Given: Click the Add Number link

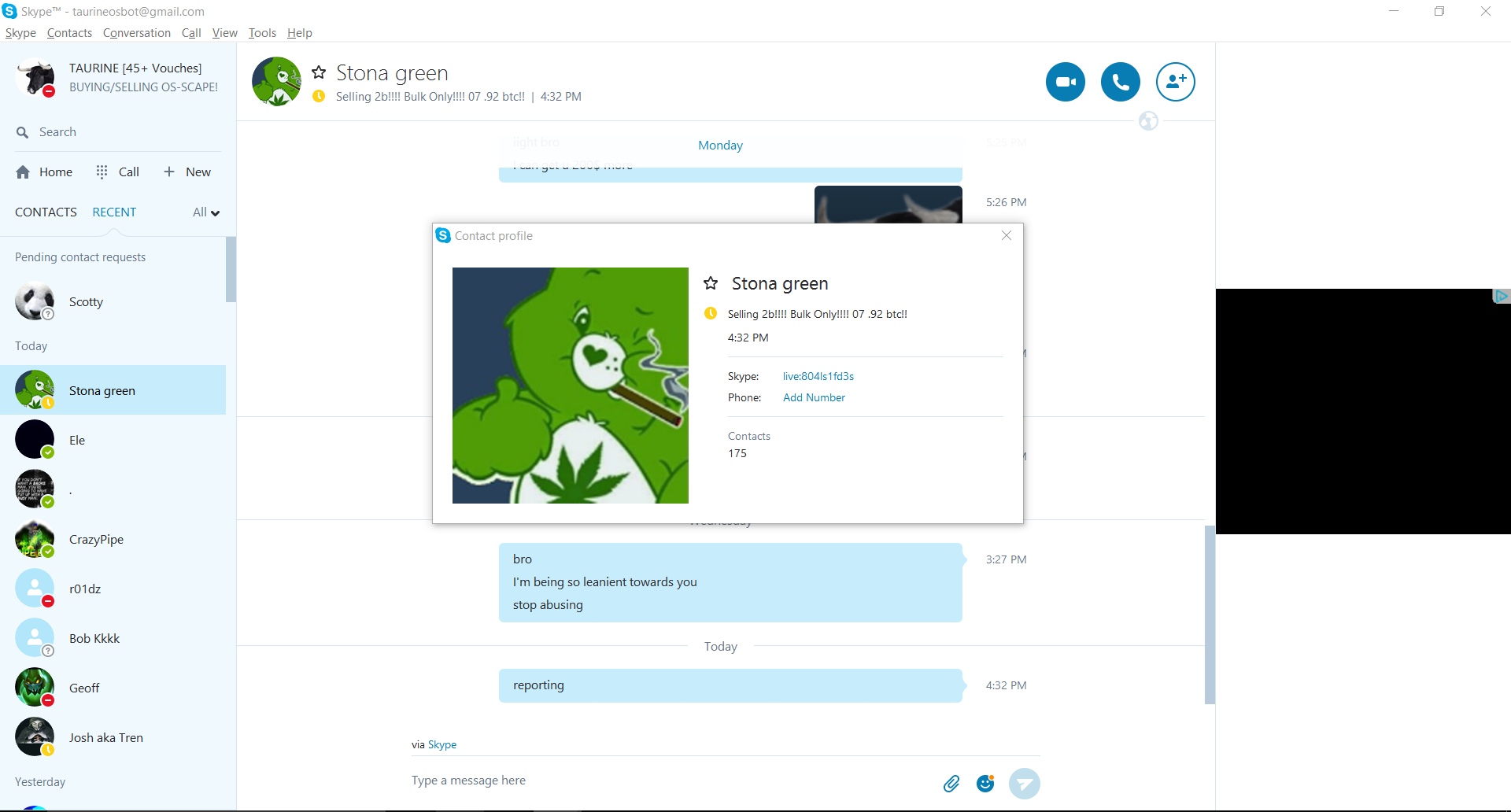Looking at the screenshot, I should click(814, 397).
